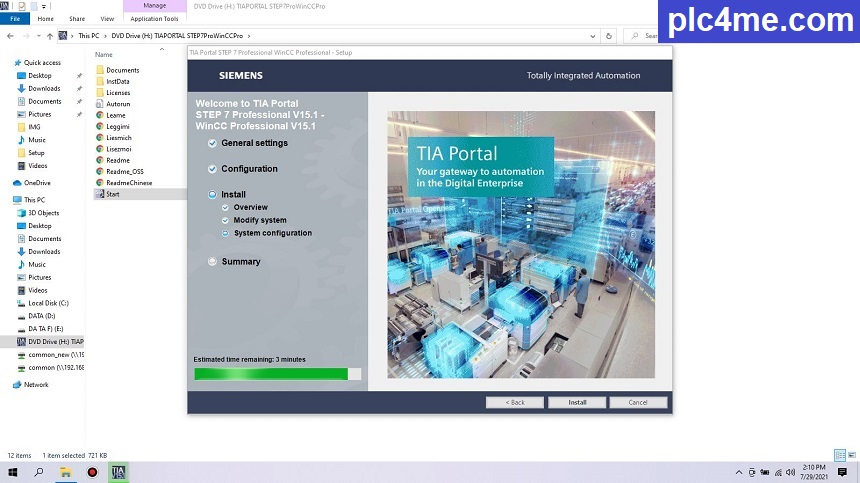Image resolution: width=860 pixels, height=483 pixels.
Task: Show hidden system tray icons
Action: [x=739, y=472]
